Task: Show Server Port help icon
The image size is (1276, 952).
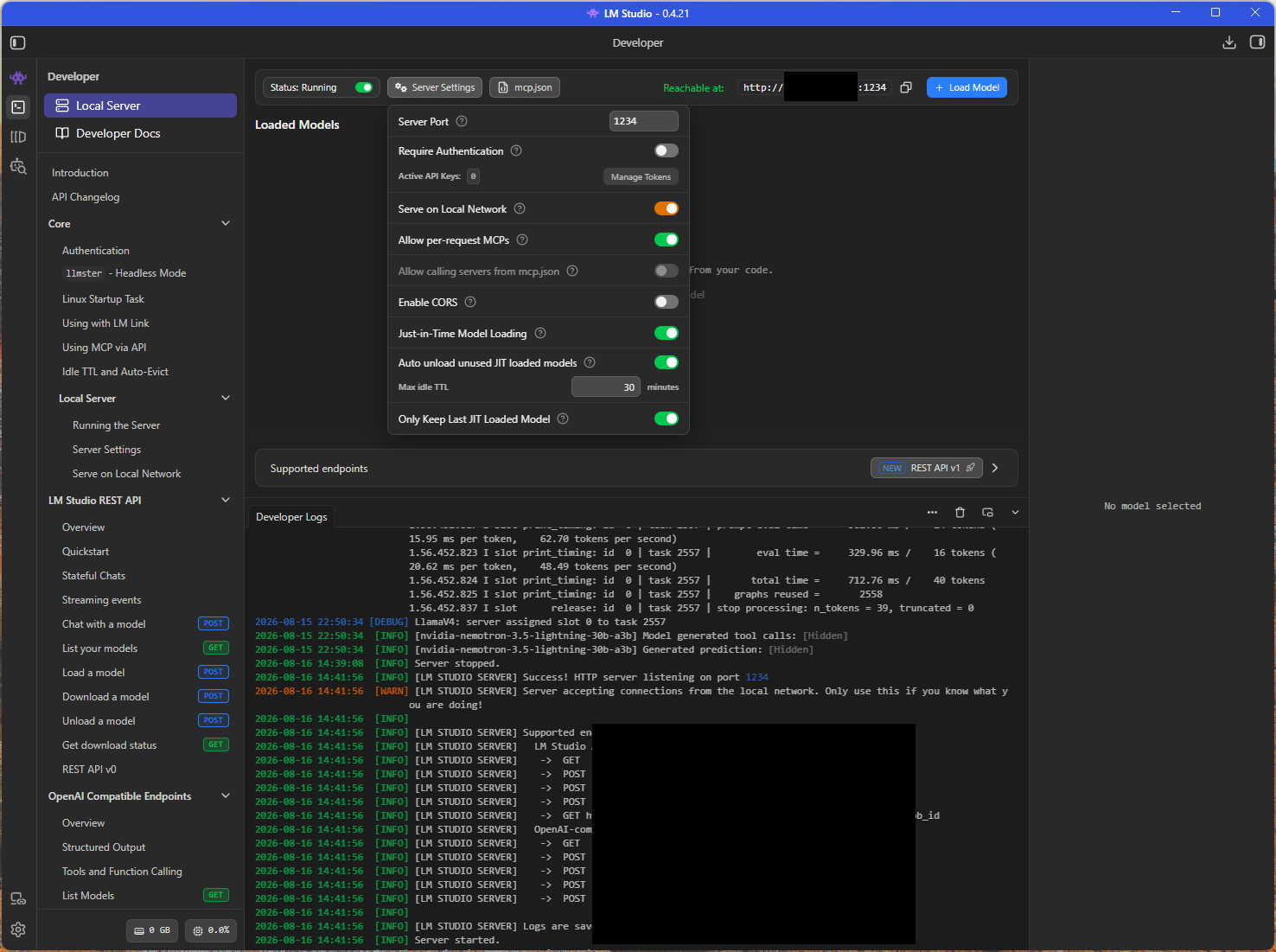Action: 462,121
